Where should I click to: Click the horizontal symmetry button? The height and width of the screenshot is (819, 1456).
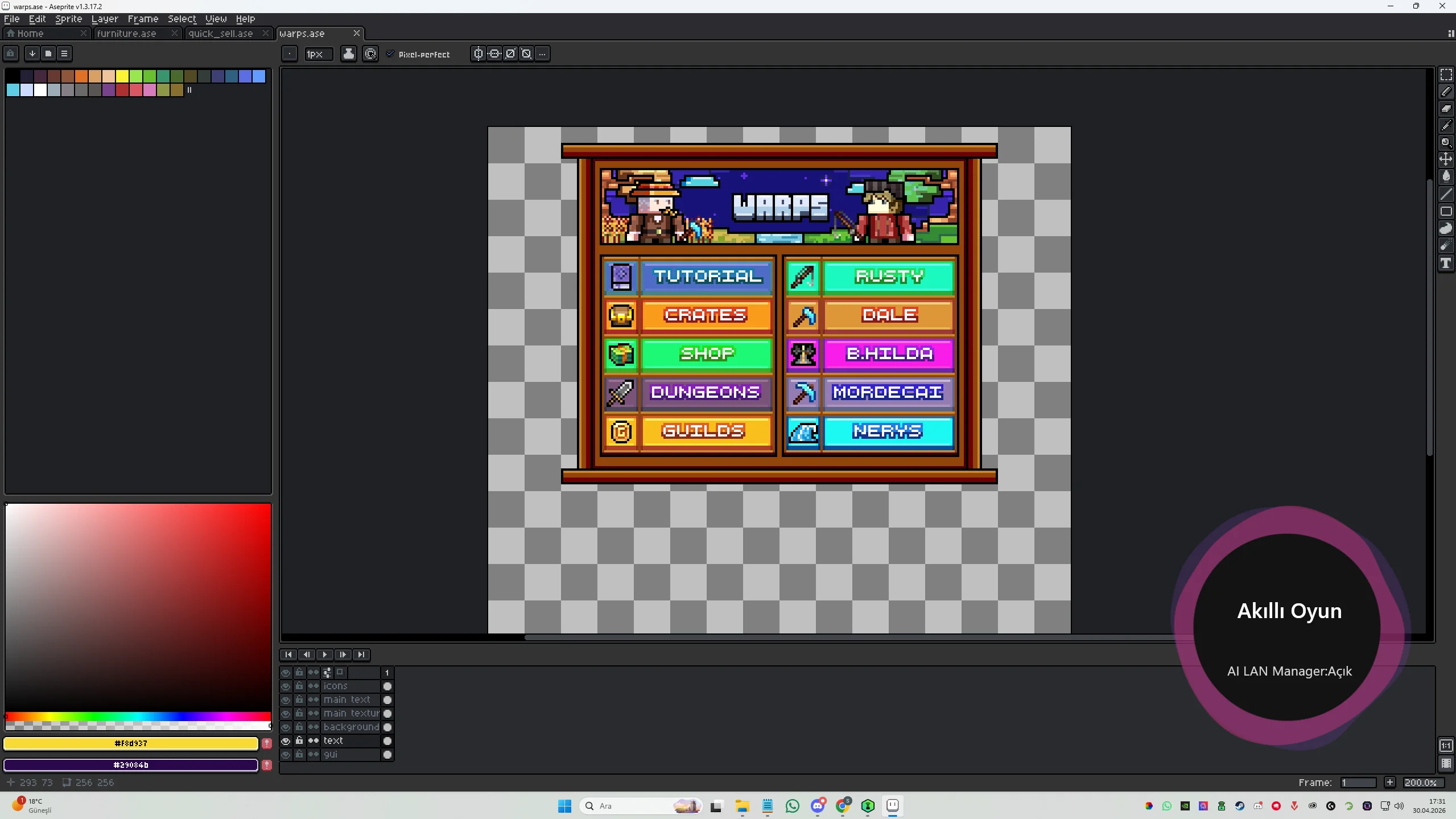click(479, 54)
